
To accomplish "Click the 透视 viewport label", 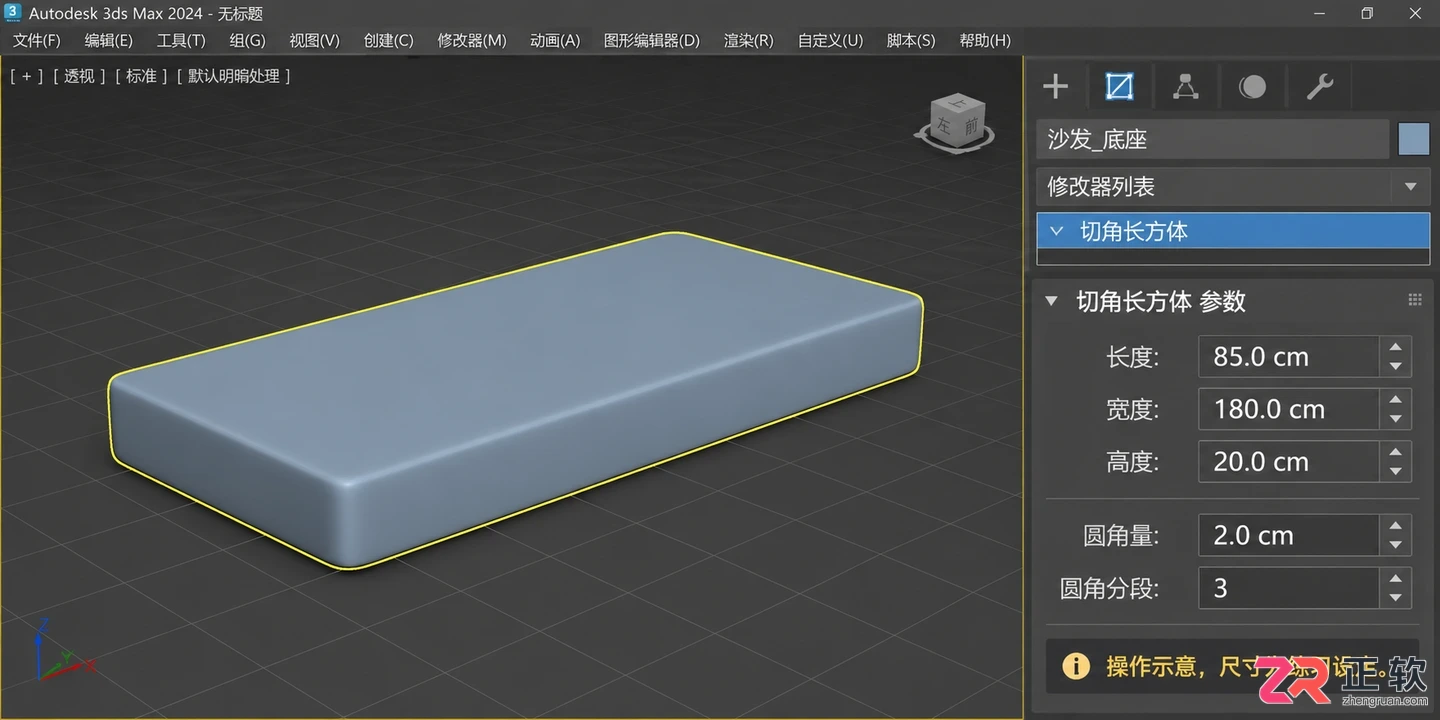I will coord(79,76).
